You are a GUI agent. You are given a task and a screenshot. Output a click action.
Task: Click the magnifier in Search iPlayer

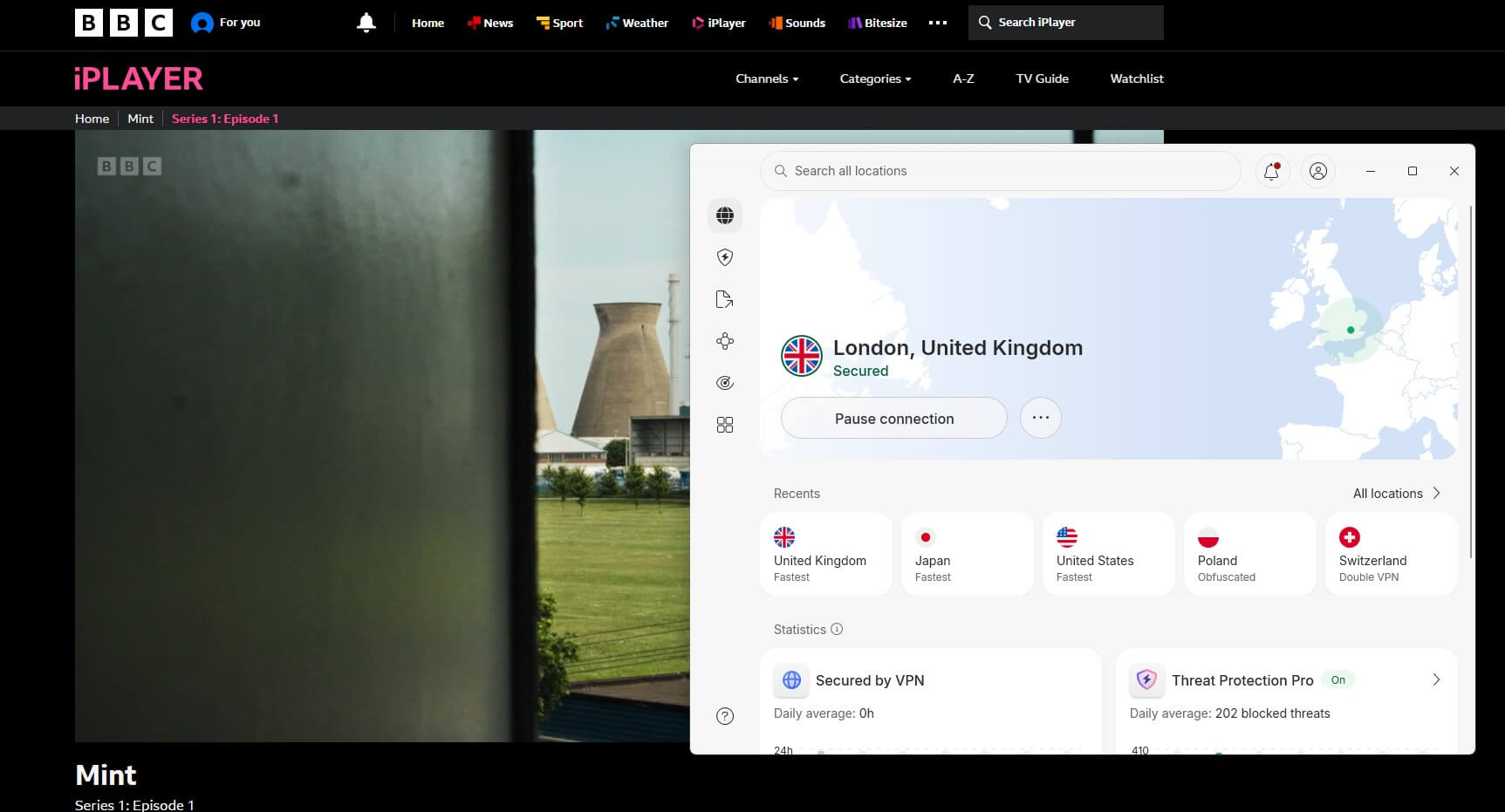tap(985, 23)
